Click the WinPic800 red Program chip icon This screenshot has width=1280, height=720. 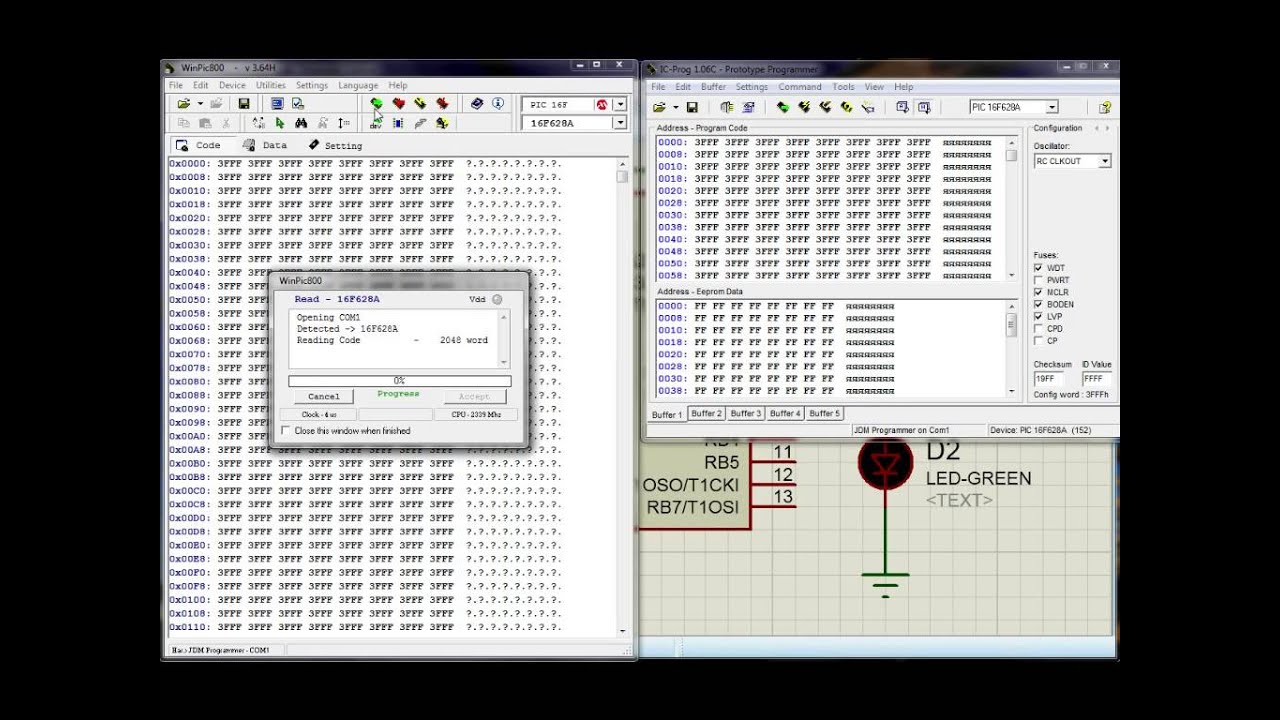pos(398,103)
